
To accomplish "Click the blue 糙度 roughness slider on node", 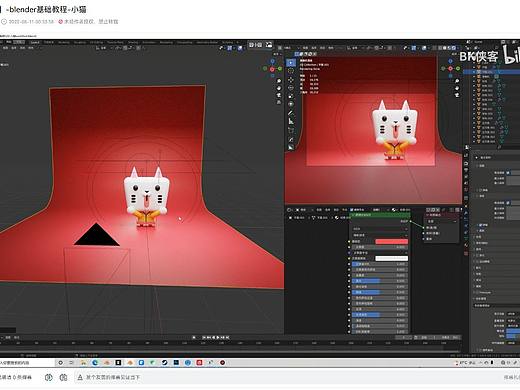I will click(x=380, y=292).
